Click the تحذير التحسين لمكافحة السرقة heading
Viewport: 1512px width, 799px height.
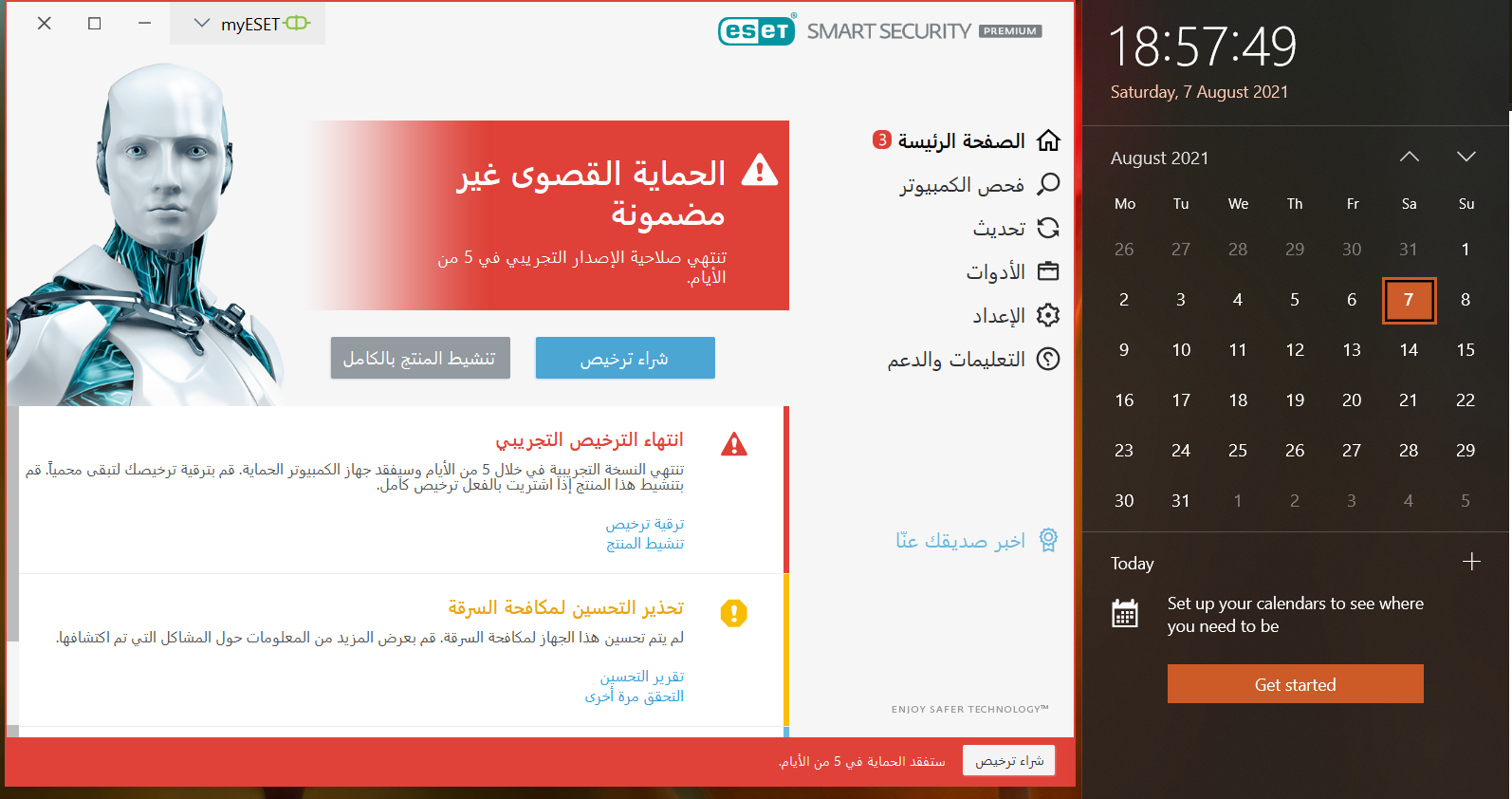565,607
